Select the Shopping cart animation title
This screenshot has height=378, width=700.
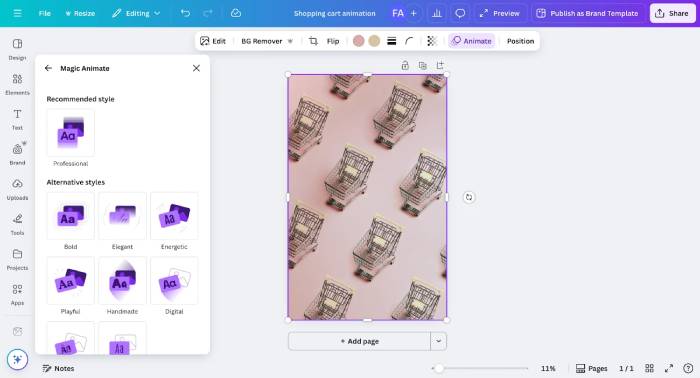click(334, 13)
